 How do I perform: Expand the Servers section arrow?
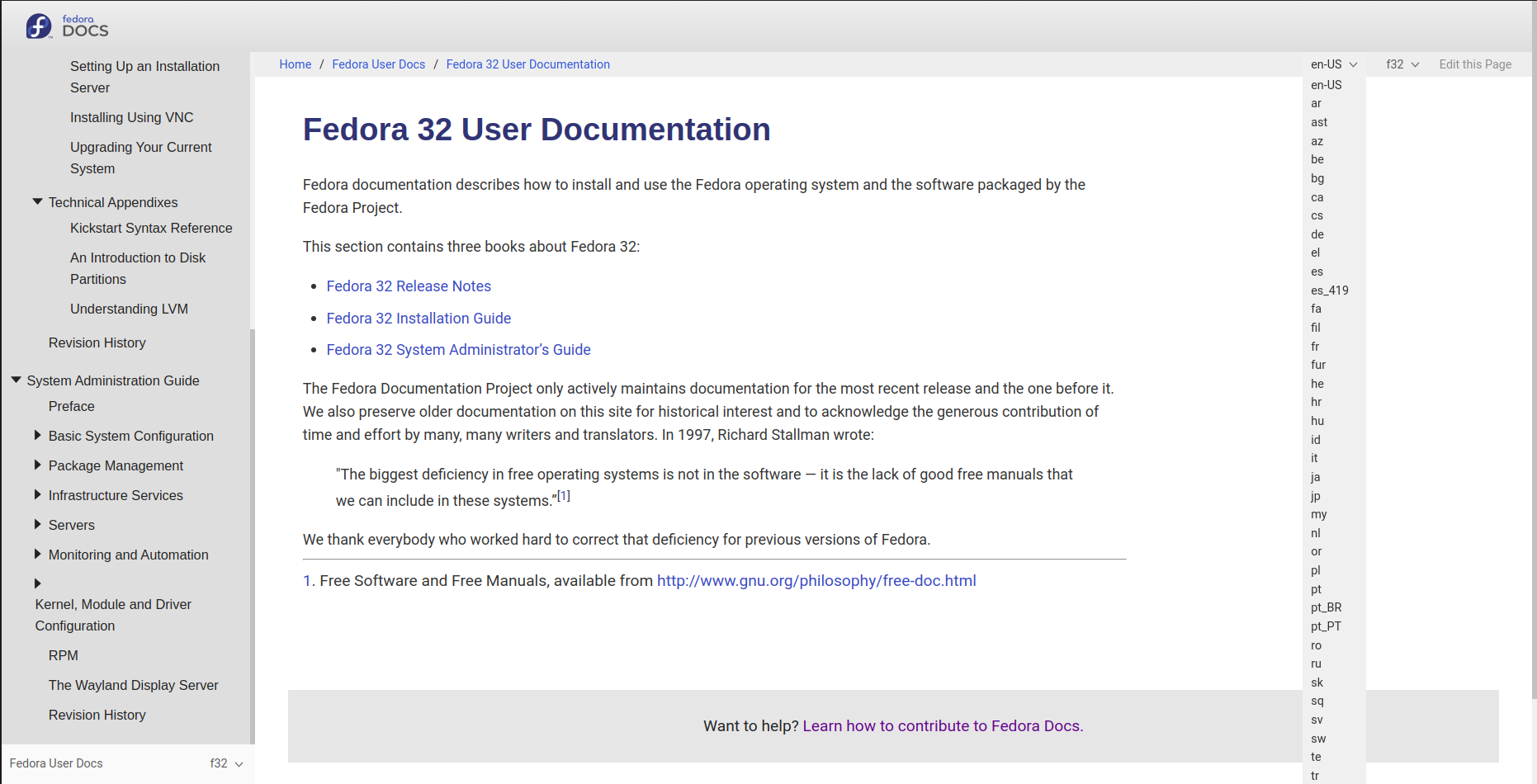37,524
